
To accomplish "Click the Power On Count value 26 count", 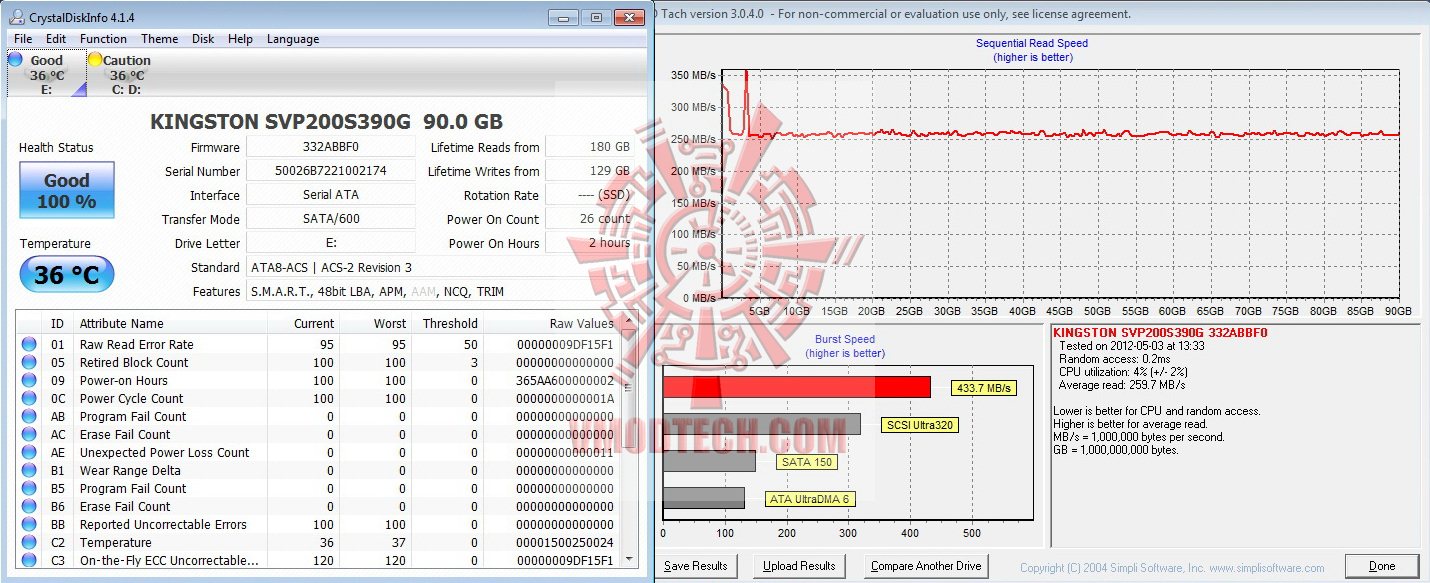I will (591, 219).
